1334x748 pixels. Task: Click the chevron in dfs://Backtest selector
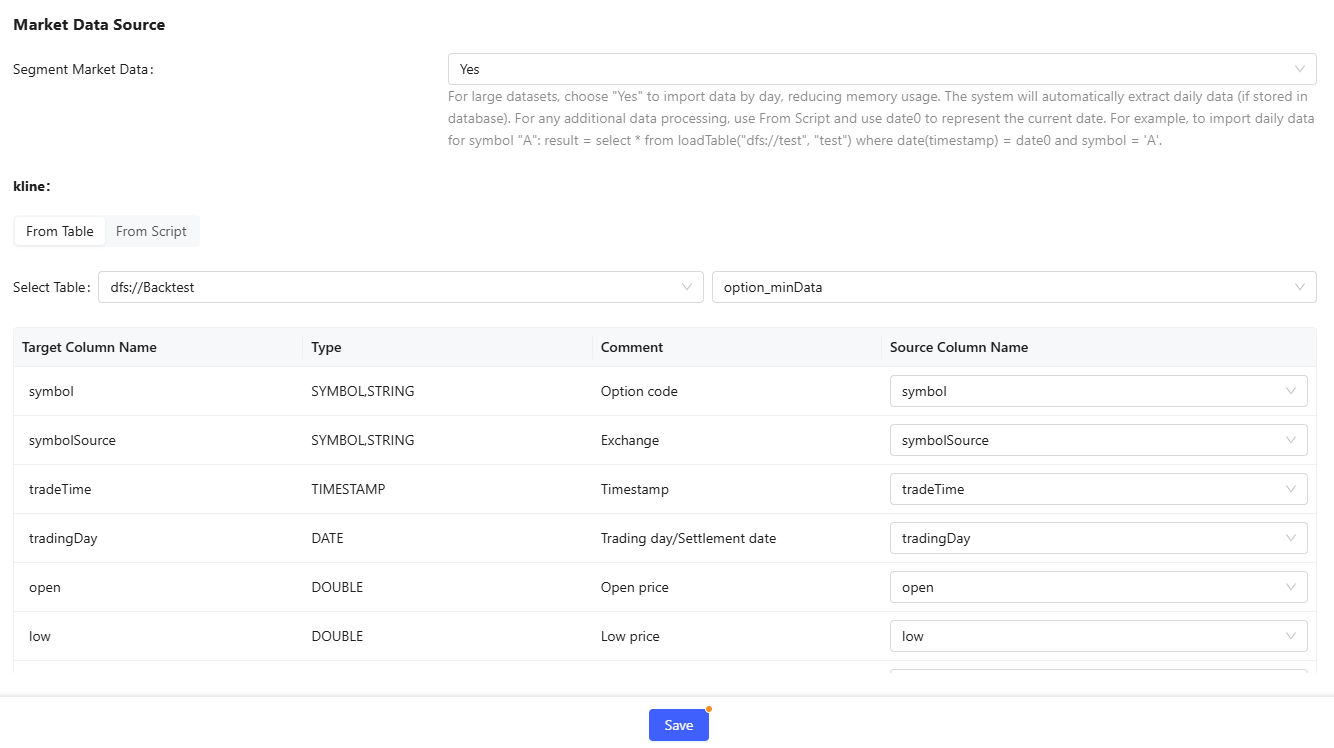[687, 287]
